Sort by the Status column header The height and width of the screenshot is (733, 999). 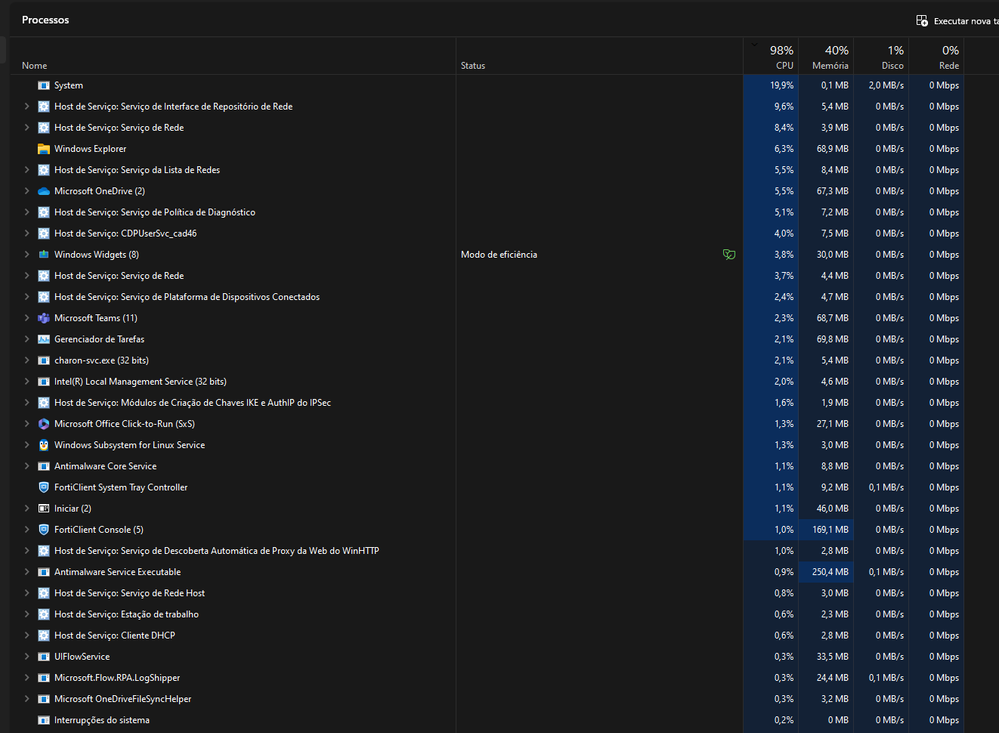coord(473,66)
